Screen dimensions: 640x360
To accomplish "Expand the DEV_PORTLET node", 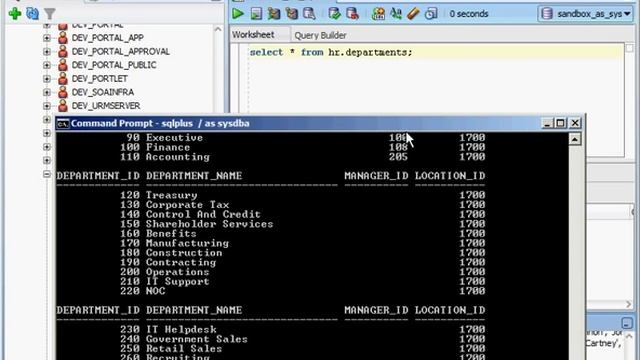I will pos(47,78).
